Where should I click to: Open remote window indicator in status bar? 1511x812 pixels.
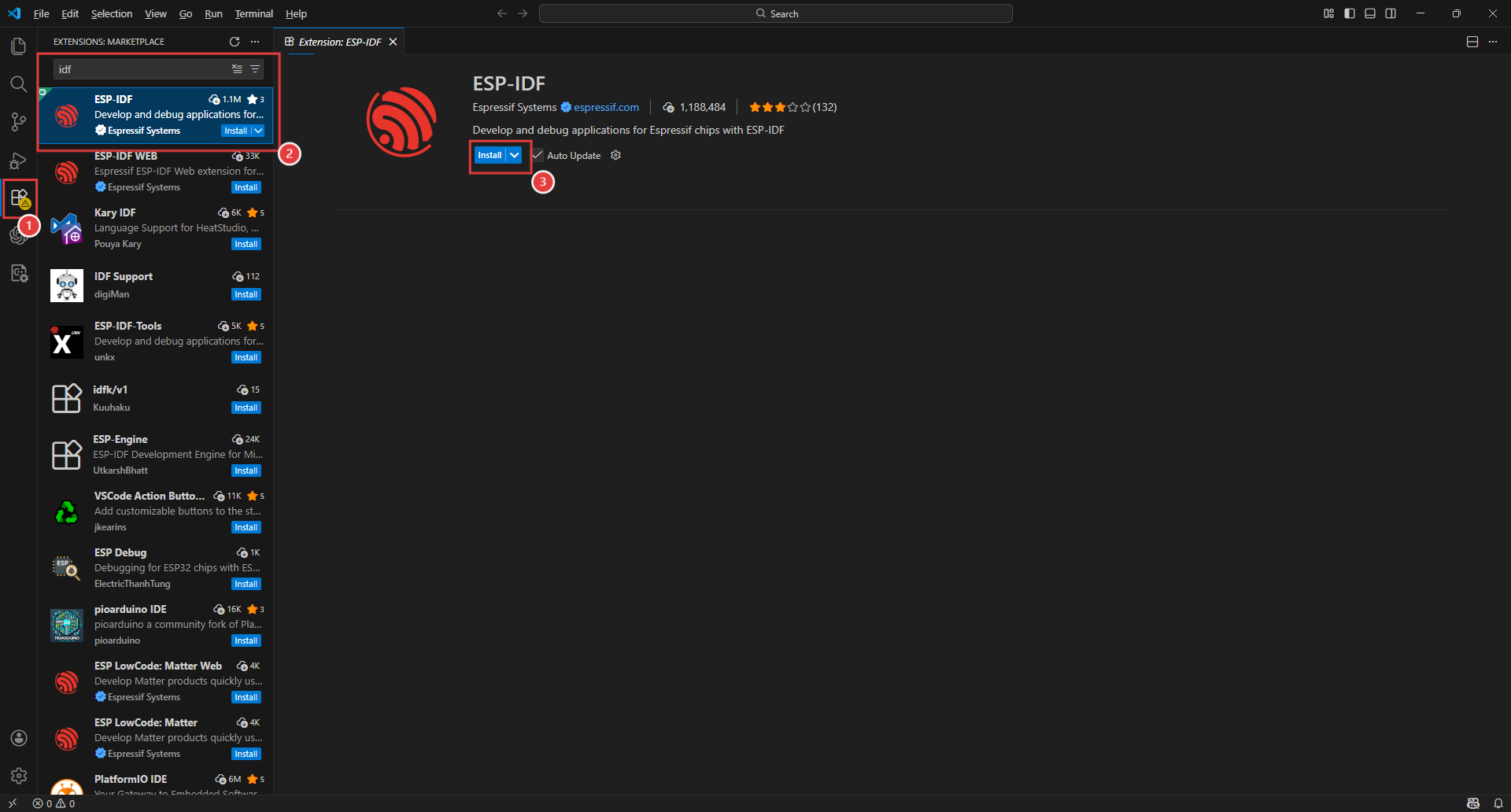(x=13, y=803)
